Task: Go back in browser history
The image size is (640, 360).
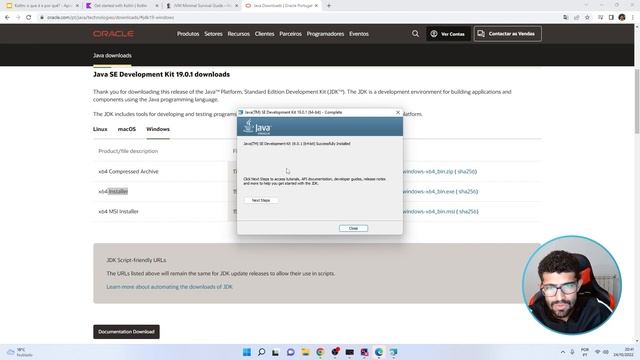Action: (x=7, y=18)
